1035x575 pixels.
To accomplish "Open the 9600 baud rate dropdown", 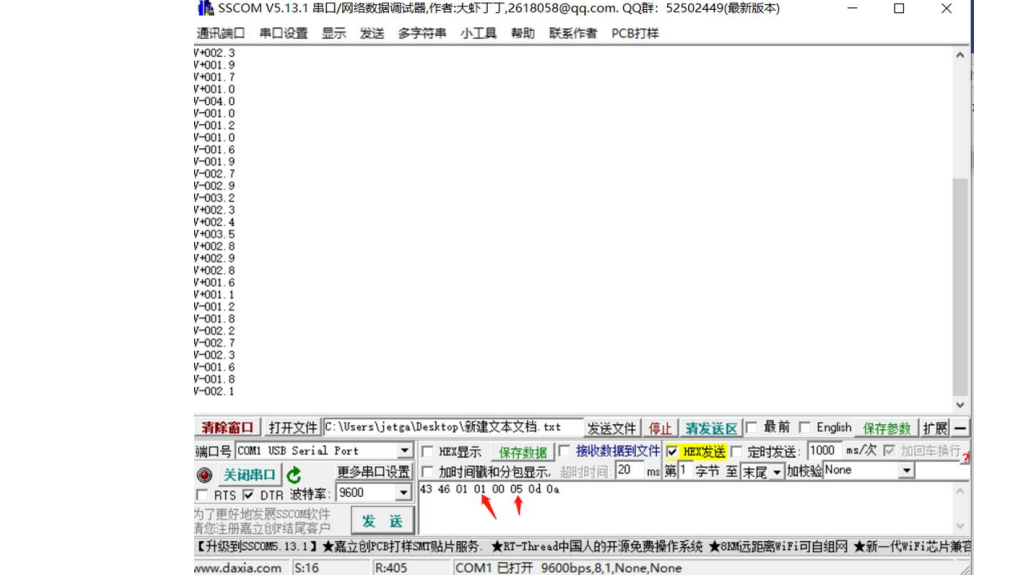I will (x=404, y=493).
